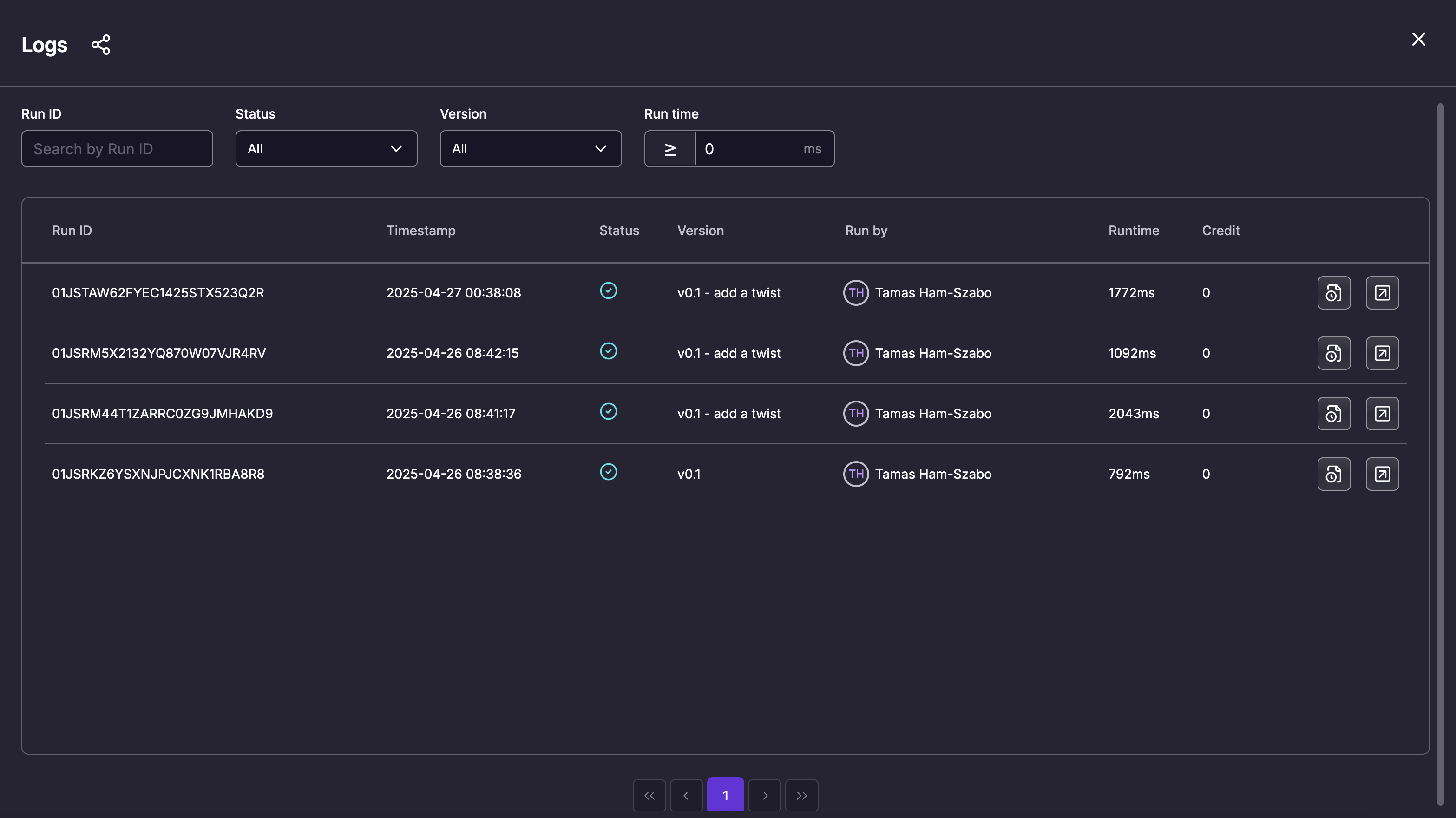
Task: Close the Logs panel
Action: coord(1418,39)
